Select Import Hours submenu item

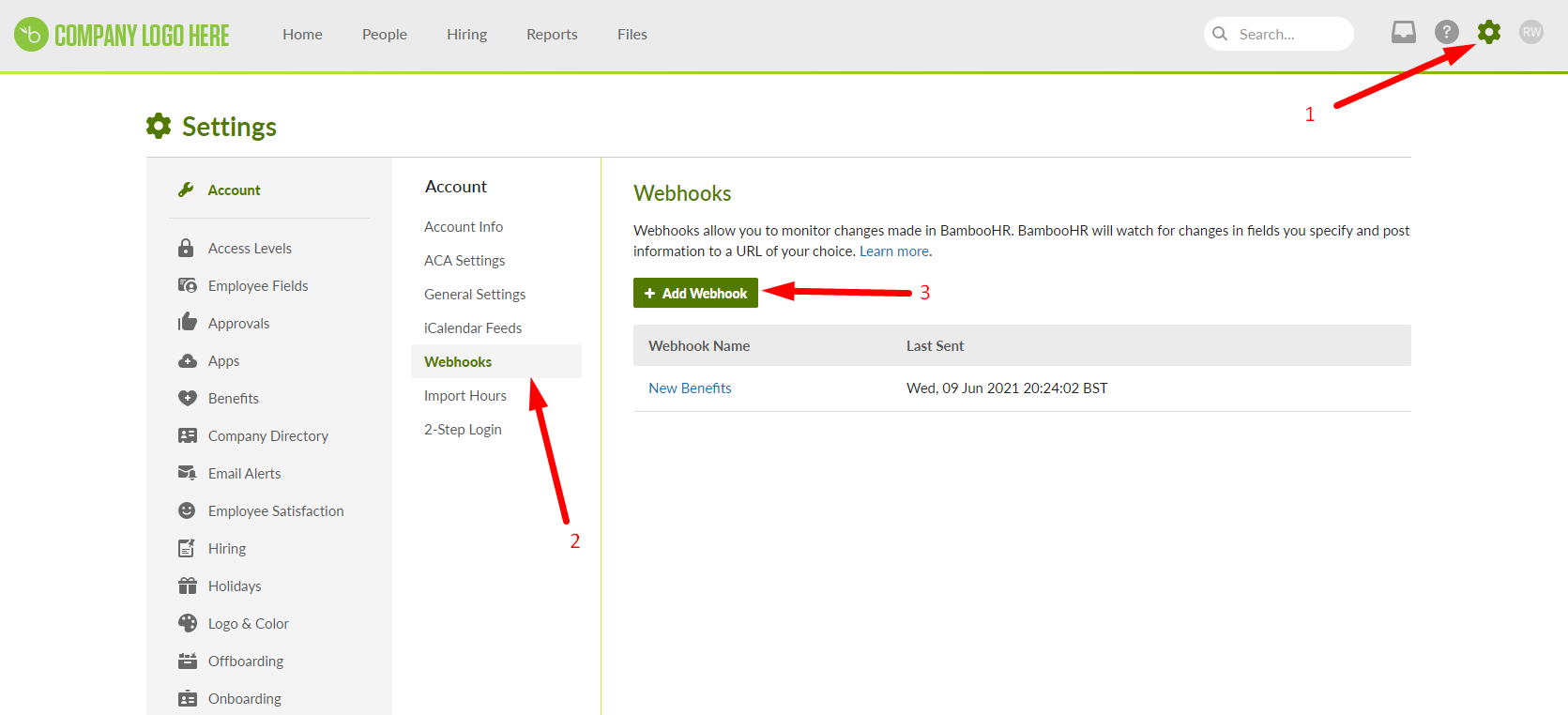coord(465,395)
